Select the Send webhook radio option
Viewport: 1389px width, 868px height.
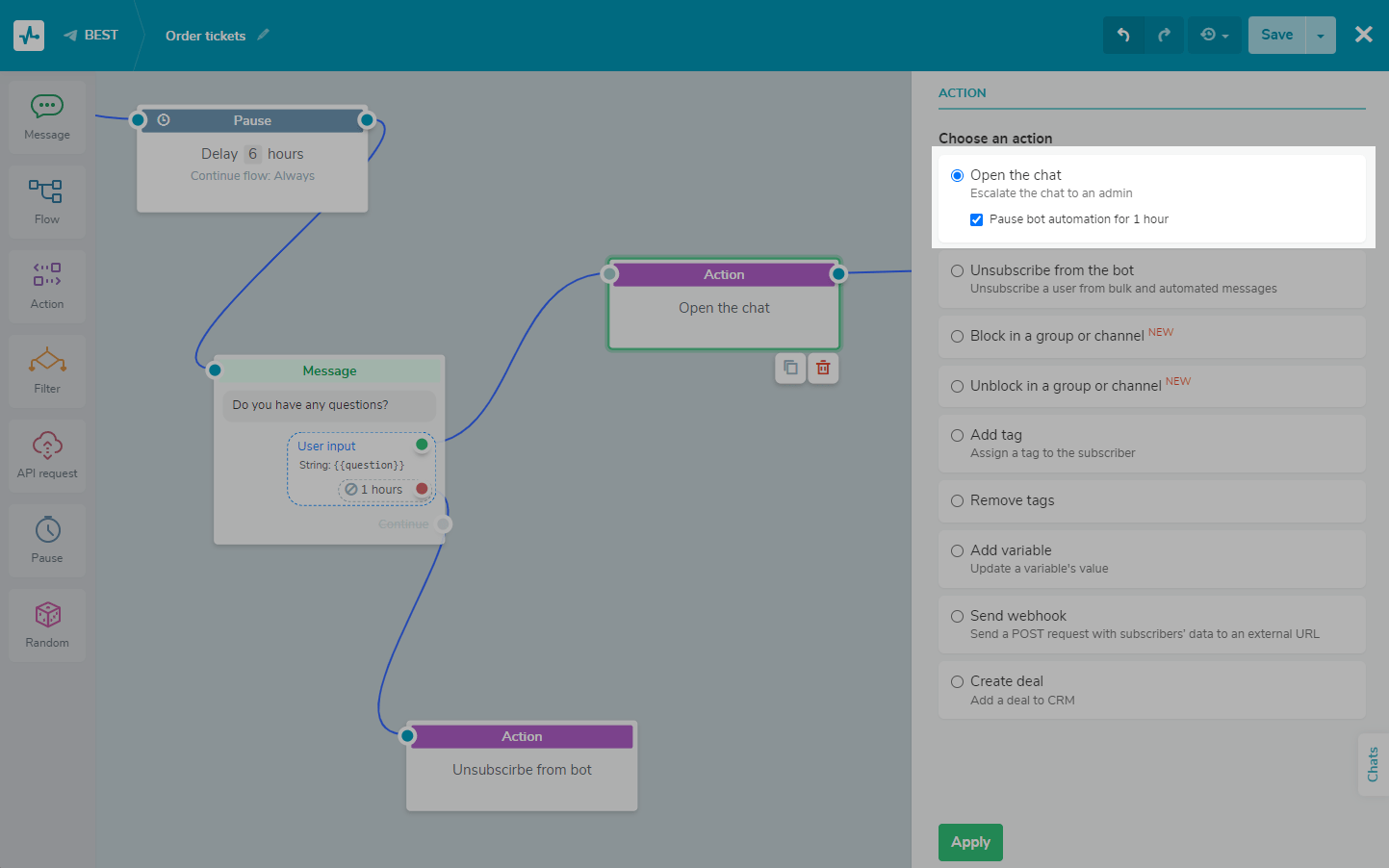pos(957,617)
